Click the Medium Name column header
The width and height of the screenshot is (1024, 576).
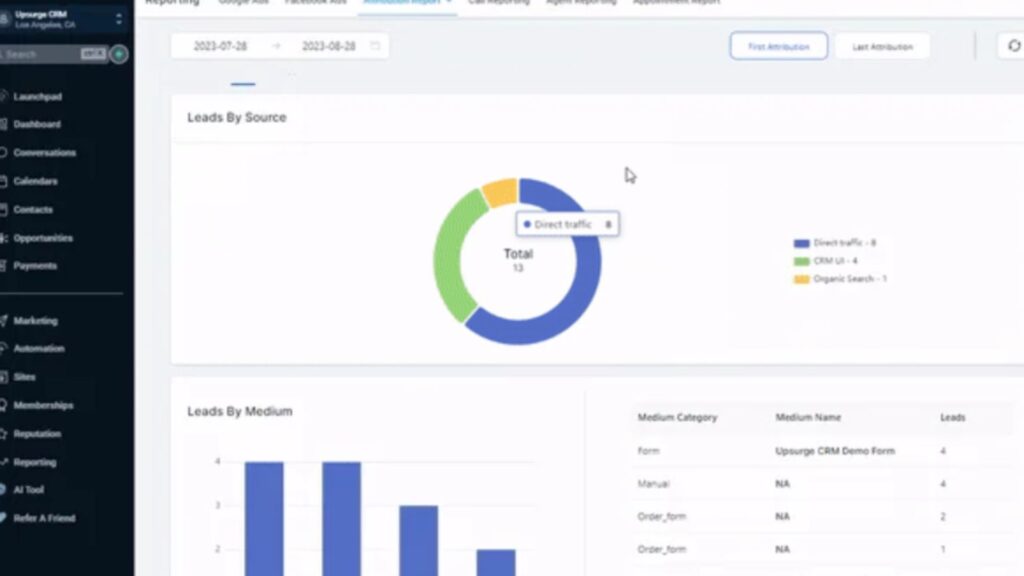pyautogui.click(x=808, y=417)
